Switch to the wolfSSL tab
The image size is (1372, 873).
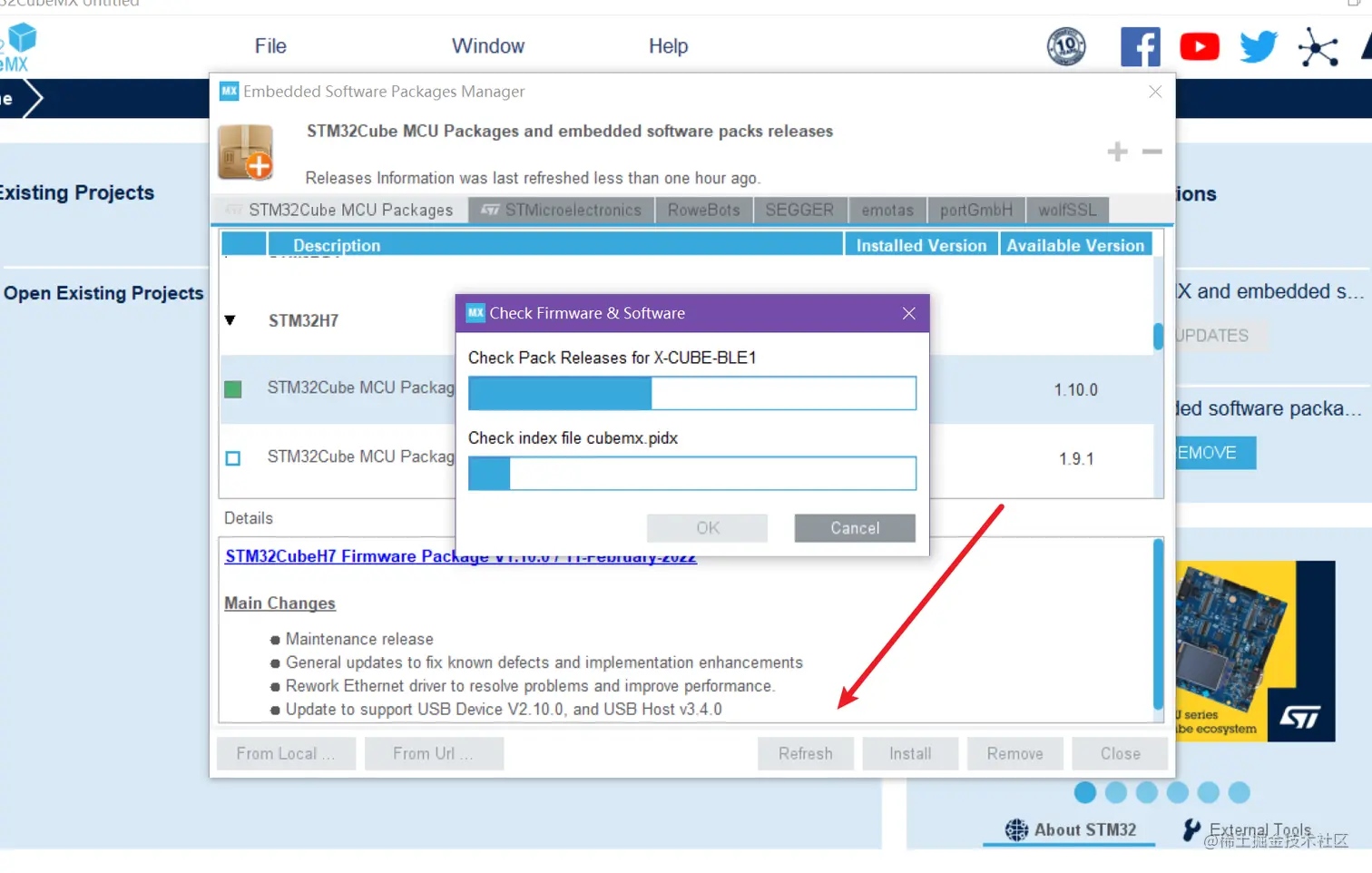pos(1067,210)
